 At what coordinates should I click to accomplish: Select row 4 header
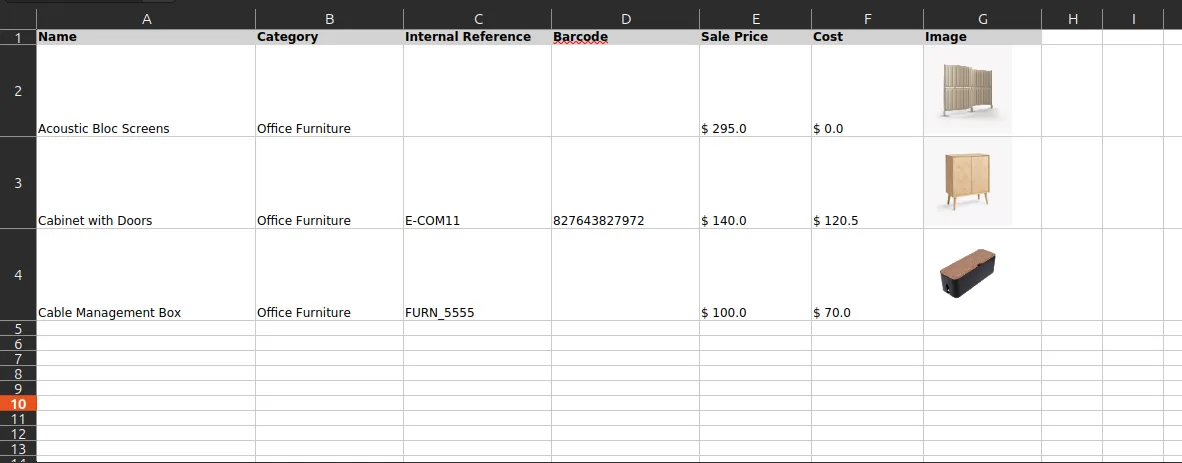(18, 274)
